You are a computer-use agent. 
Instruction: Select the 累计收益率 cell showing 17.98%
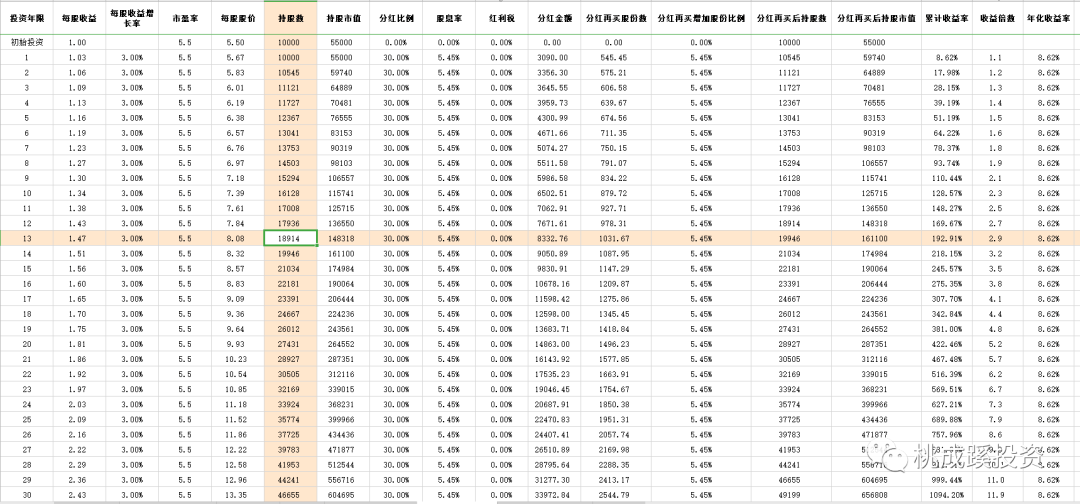948,72
